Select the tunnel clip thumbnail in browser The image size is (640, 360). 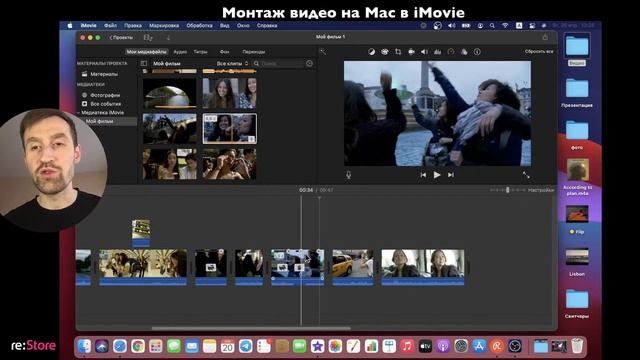pos(169,93)
